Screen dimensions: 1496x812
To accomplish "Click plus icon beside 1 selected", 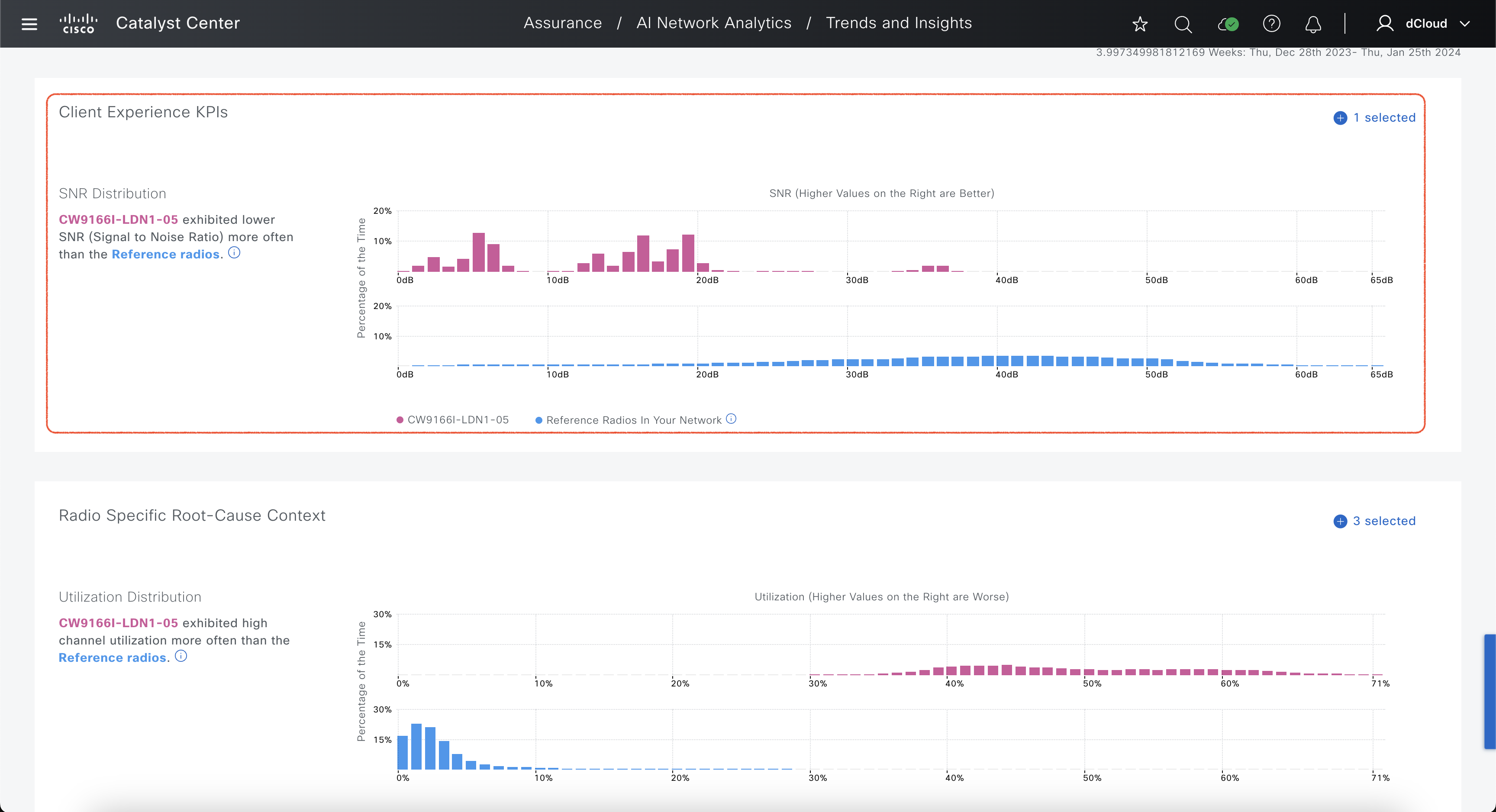I will click(x=1340, y=118).
